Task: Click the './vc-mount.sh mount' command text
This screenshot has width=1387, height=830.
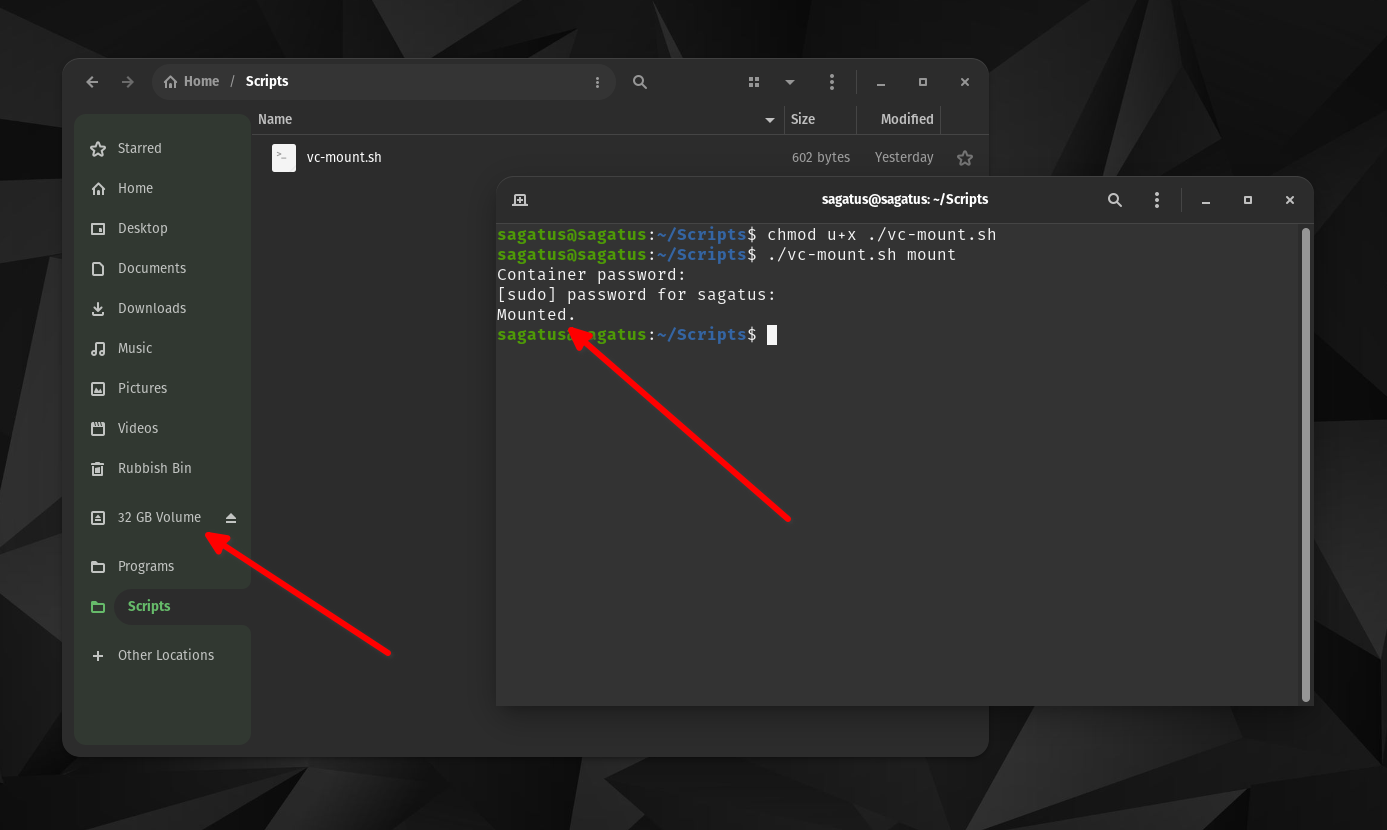Action: [862, 255]
